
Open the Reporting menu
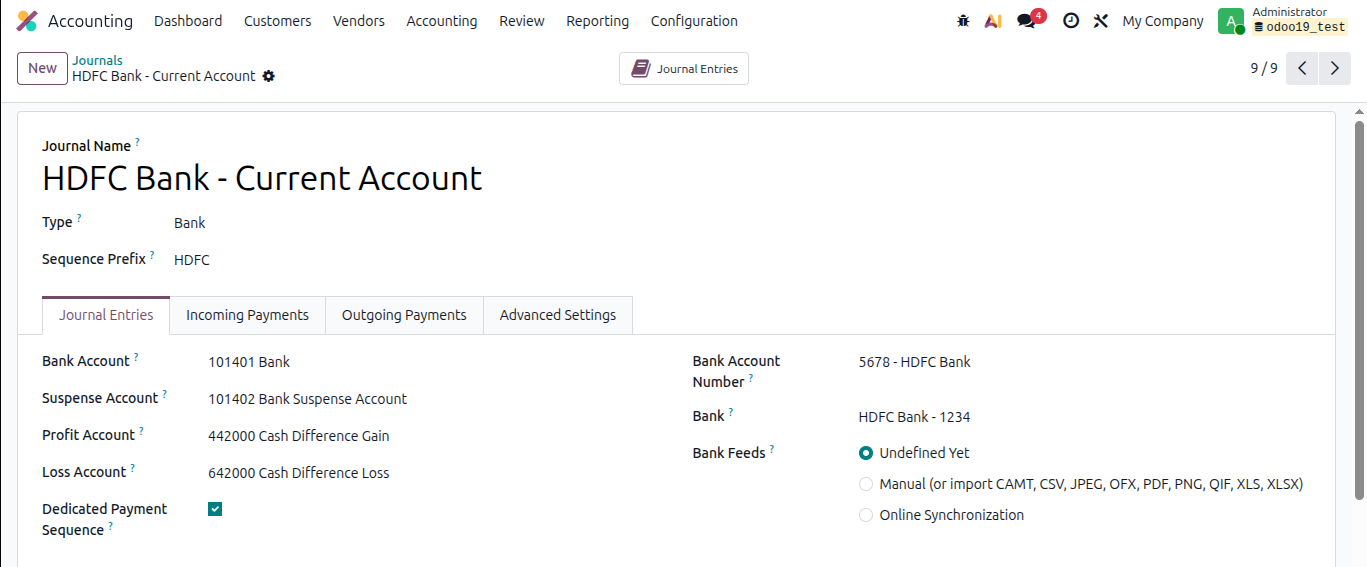(x=598, y=21)
